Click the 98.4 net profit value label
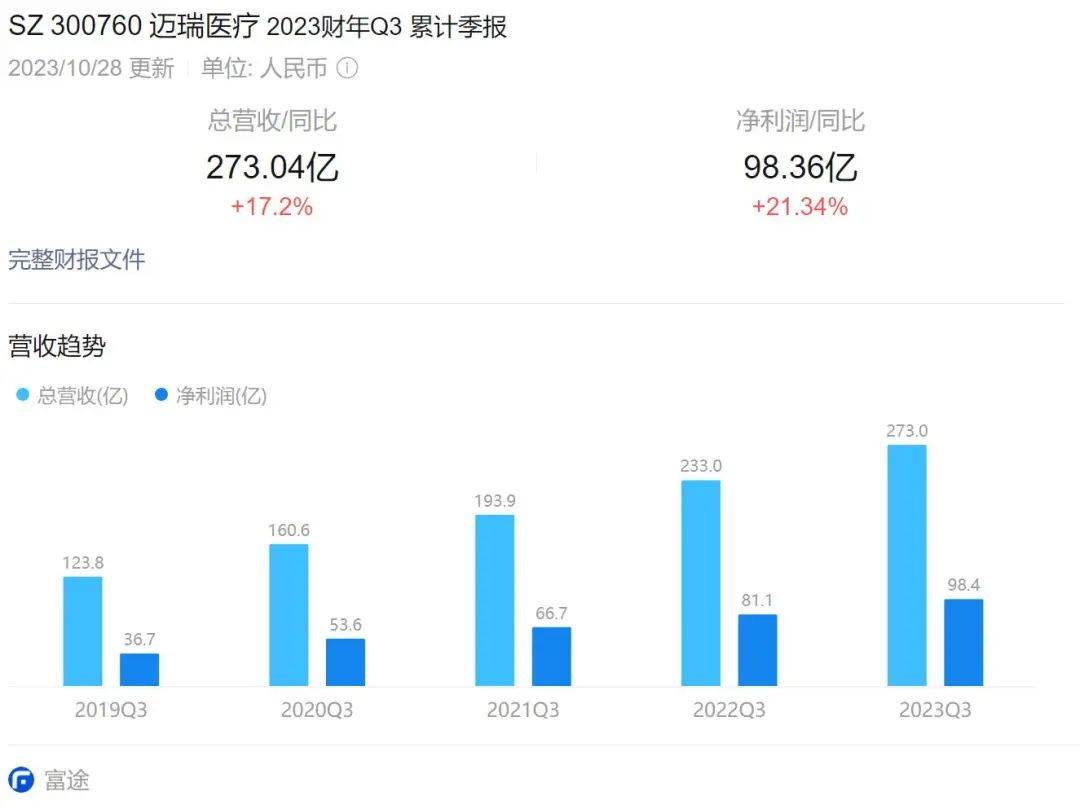Screen dimensions: 1080x809 (x=963, y=585)
